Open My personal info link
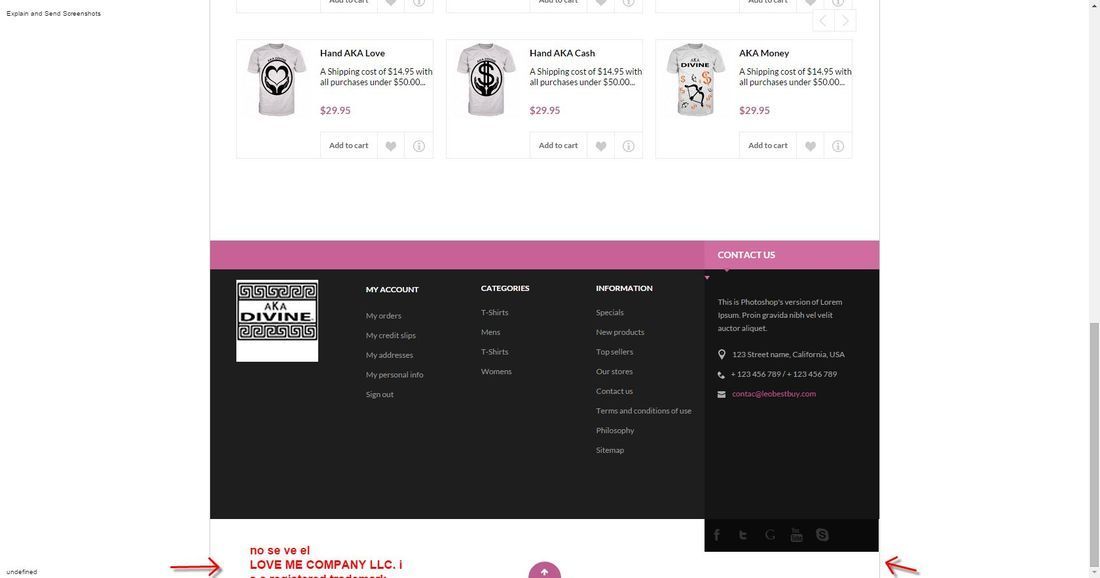Screen dimensions: 1100x578 click(394, 375)
